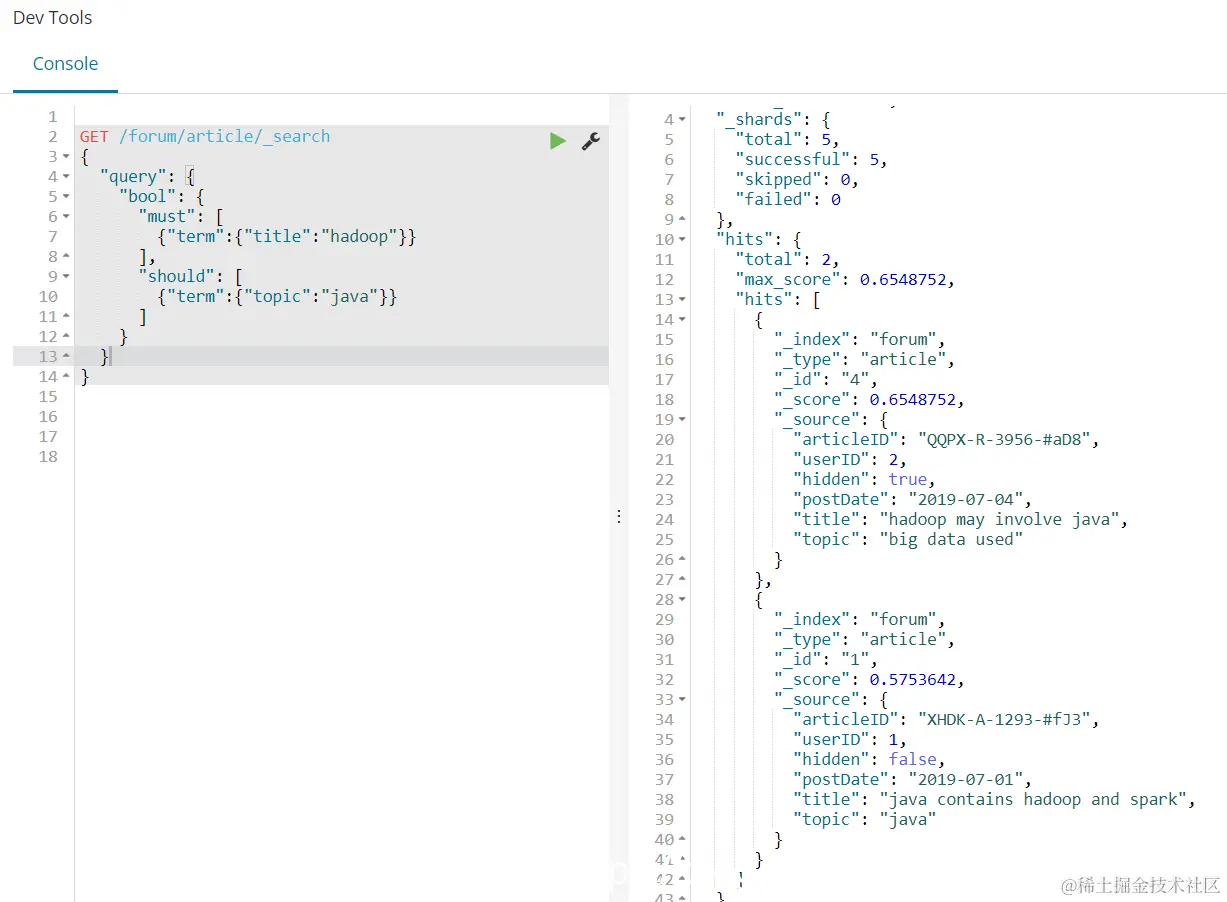Image resolution: width=1227 pixels, height=902 pixels.
Task: Collapse the "must" array at line 6
Action: tap(66, 217)
